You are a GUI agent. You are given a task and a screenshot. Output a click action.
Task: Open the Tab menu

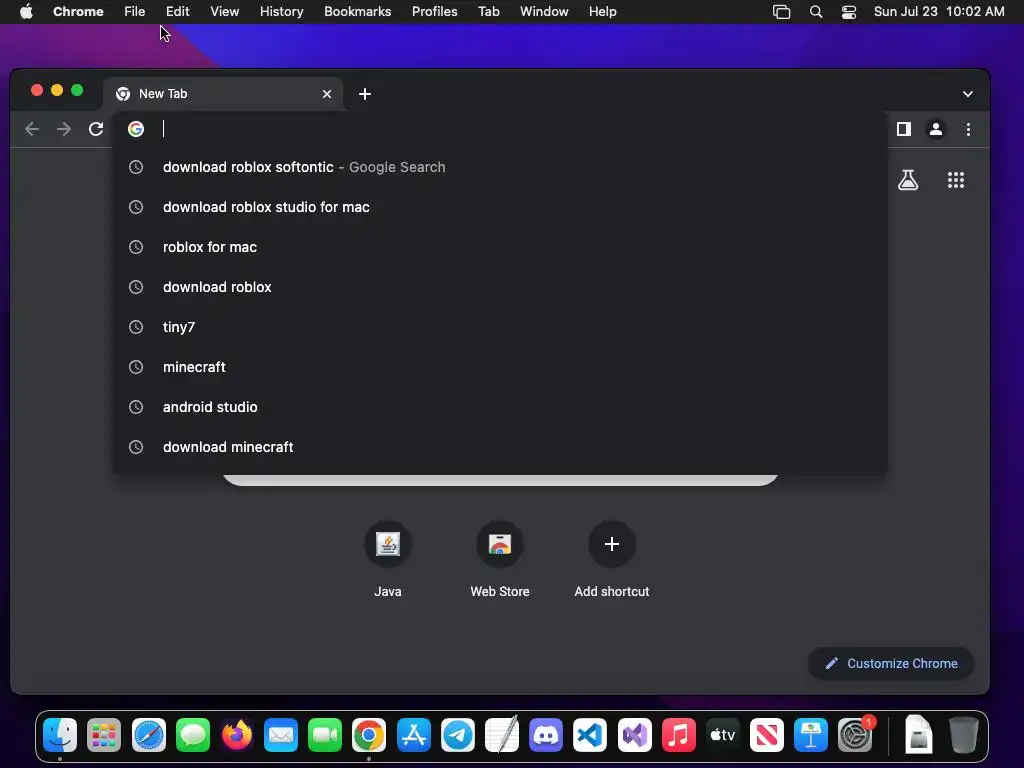488,12
